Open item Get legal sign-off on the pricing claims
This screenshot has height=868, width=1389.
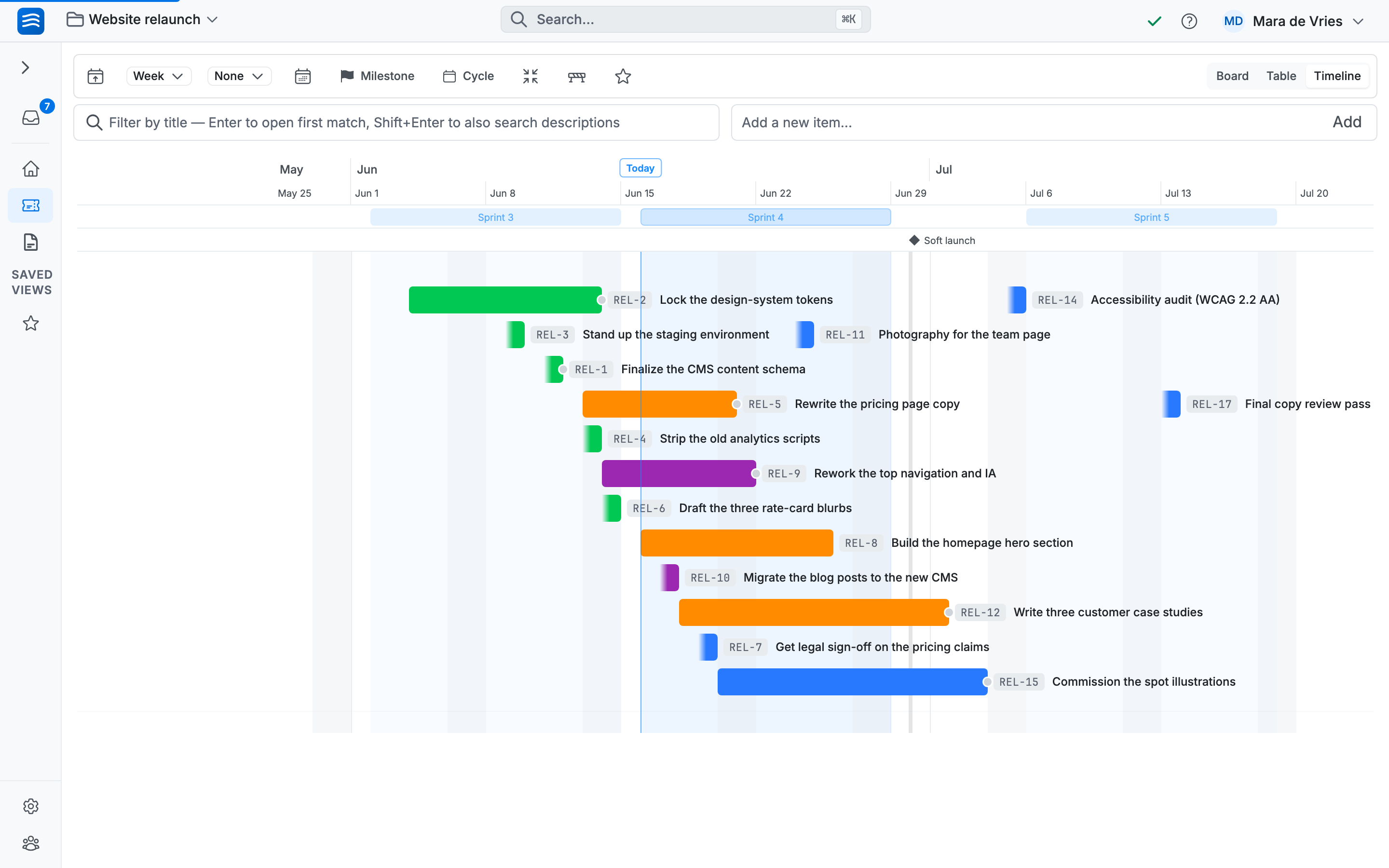coord(882,647)
